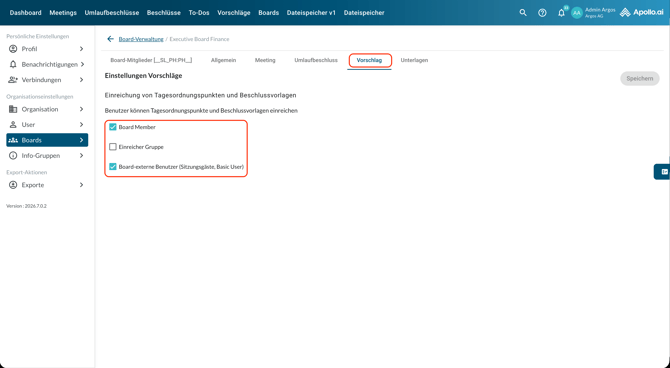Uncheck the Board Member checkbox
The height and width of the screenshot is (368, 670).
point(113,127)
